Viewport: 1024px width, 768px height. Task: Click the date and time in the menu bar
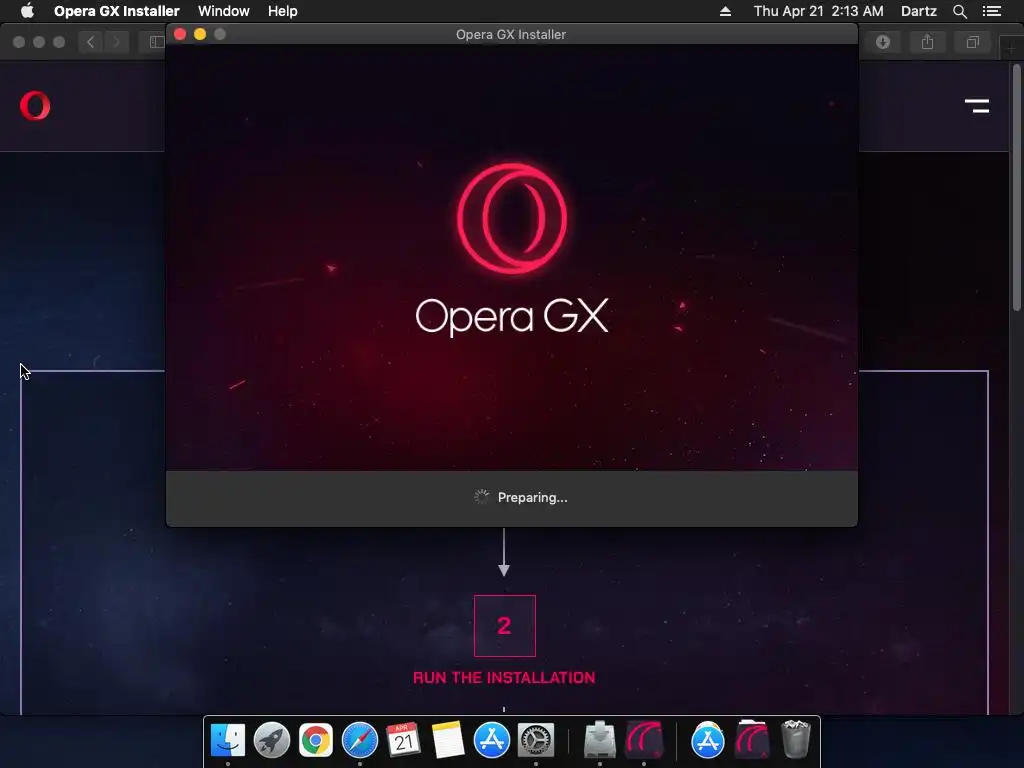[x=818, y=11]
